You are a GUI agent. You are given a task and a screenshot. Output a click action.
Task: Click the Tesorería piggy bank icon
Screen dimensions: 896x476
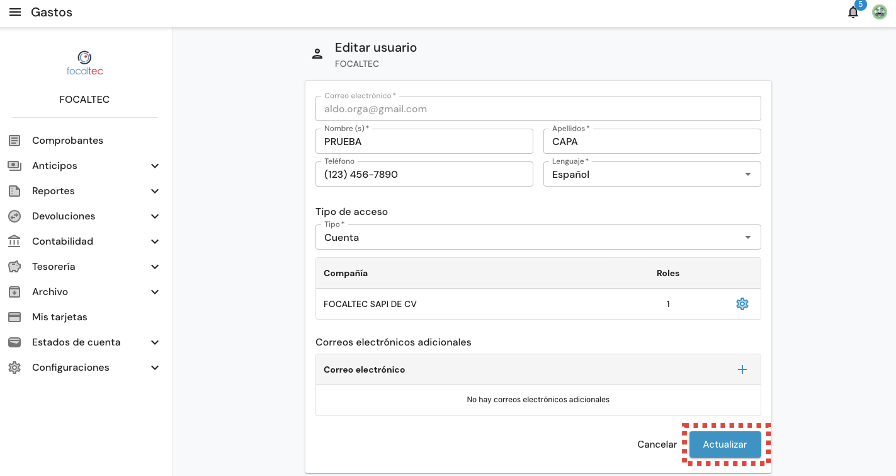14,266
